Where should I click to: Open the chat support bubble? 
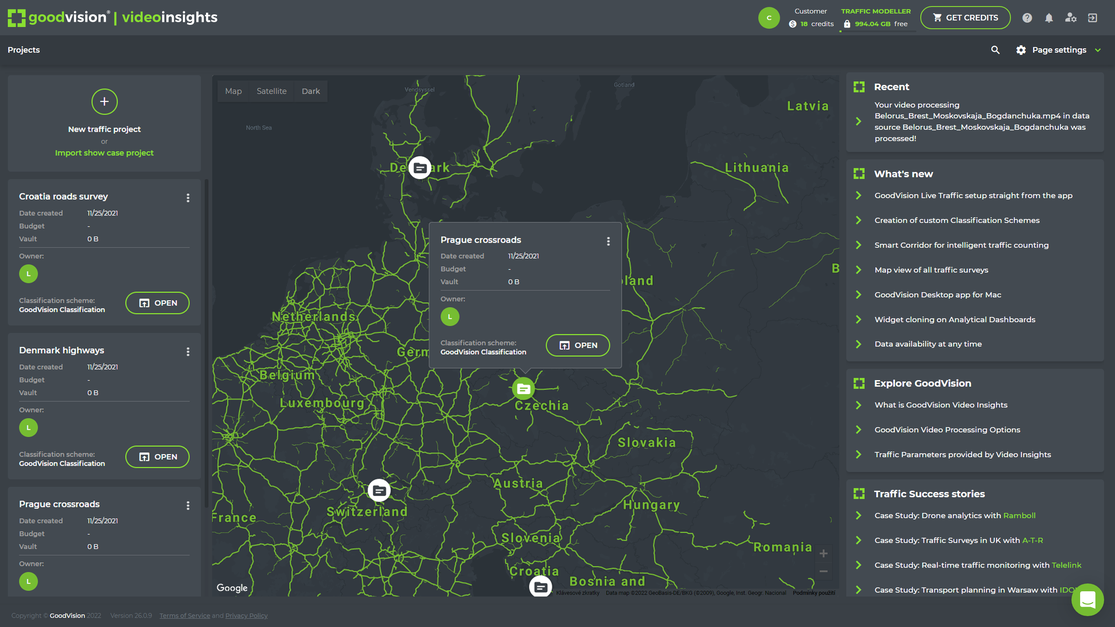pos(1087,600)
